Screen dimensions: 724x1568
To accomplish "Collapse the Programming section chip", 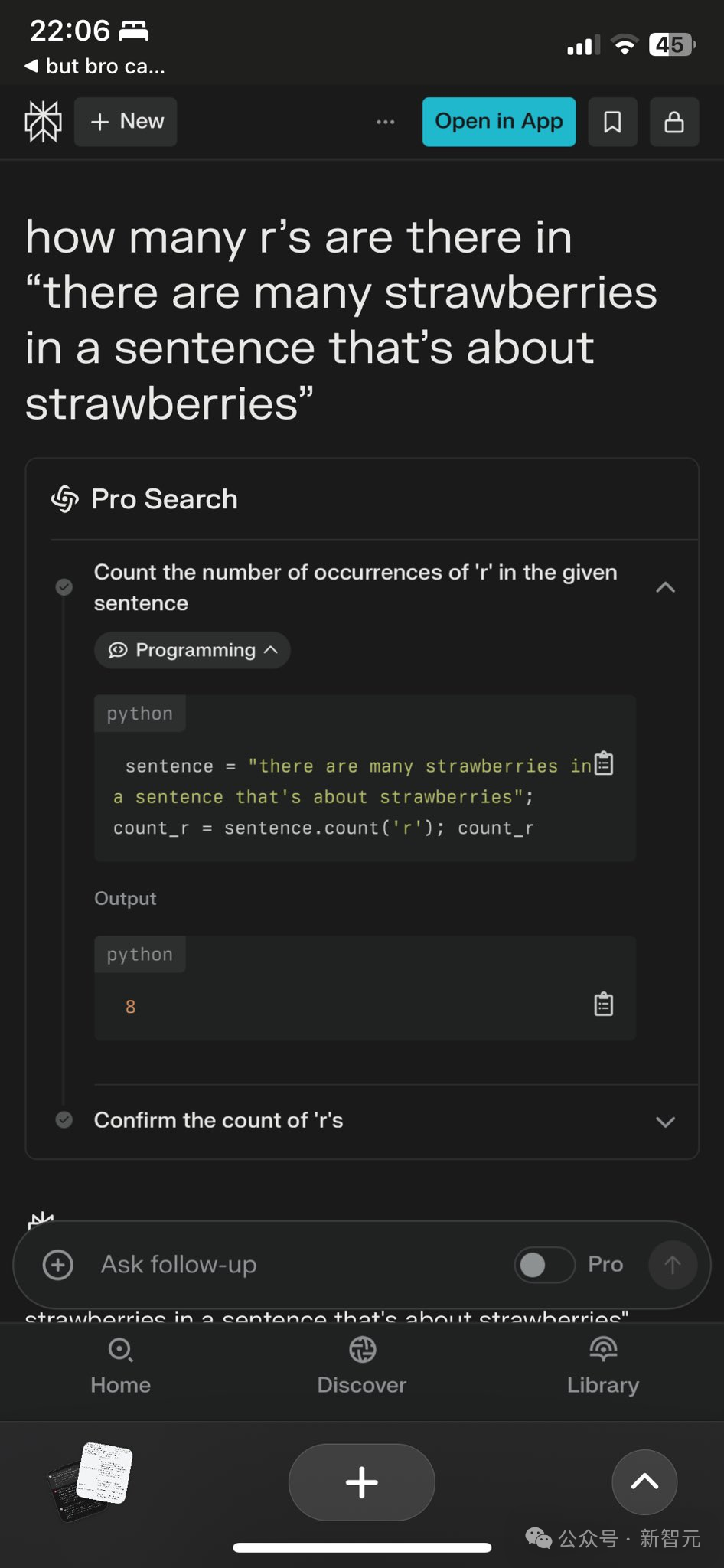I will (192, 650).
